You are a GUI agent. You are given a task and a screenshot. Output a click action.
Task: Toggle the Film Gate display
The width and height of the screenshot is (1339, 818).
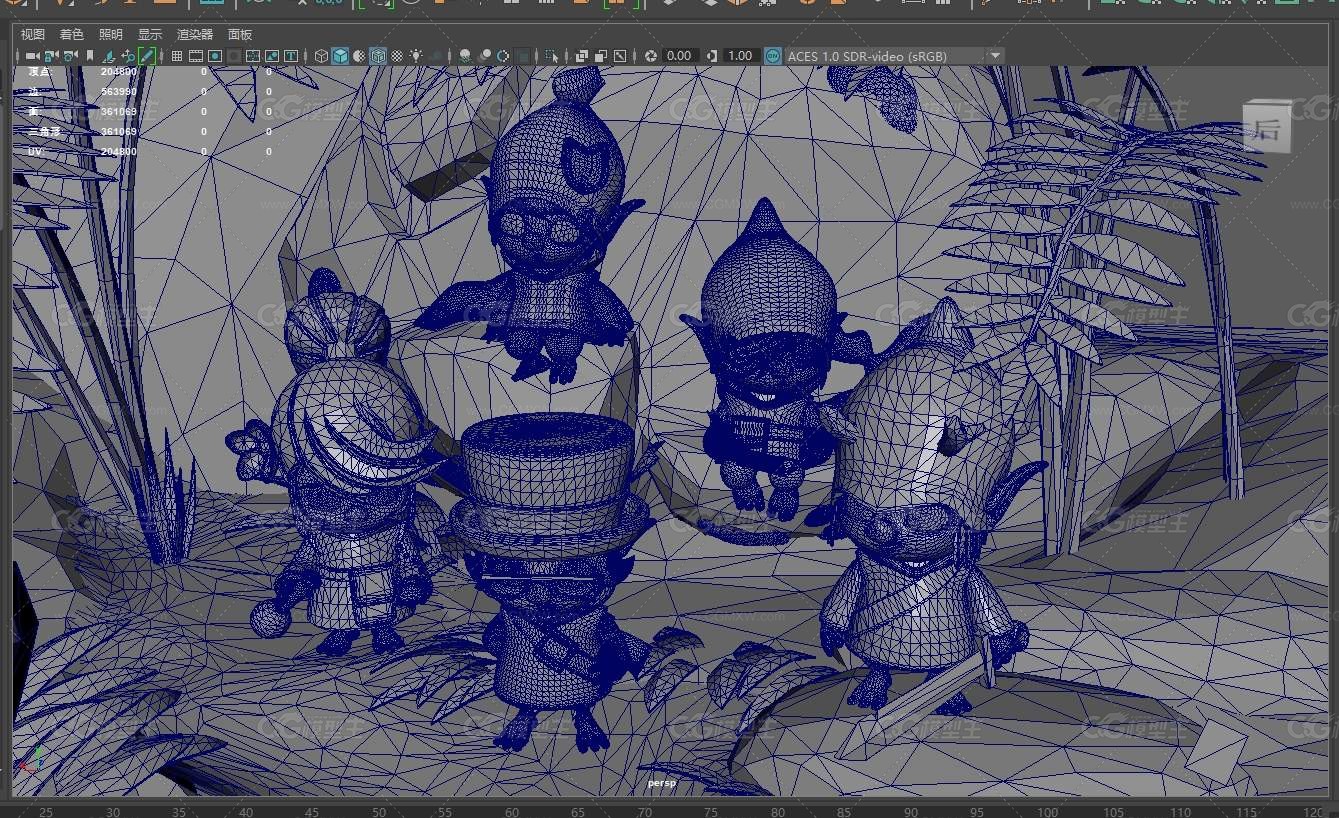(195, 56)
